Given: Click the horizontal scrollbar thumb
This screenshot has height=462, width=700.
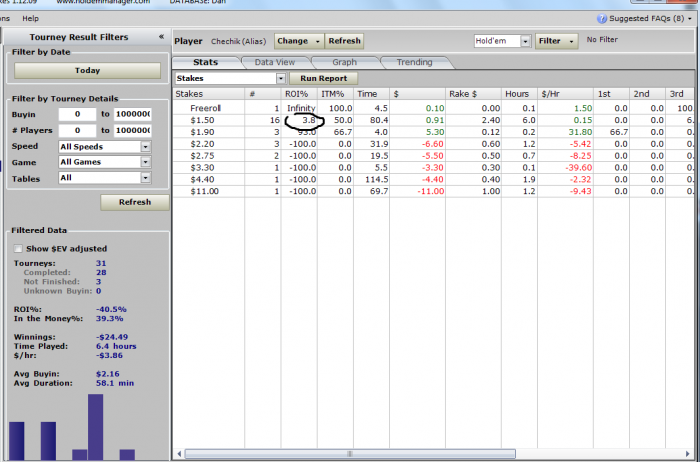Looking at the screenshot, I should [350, 454].
